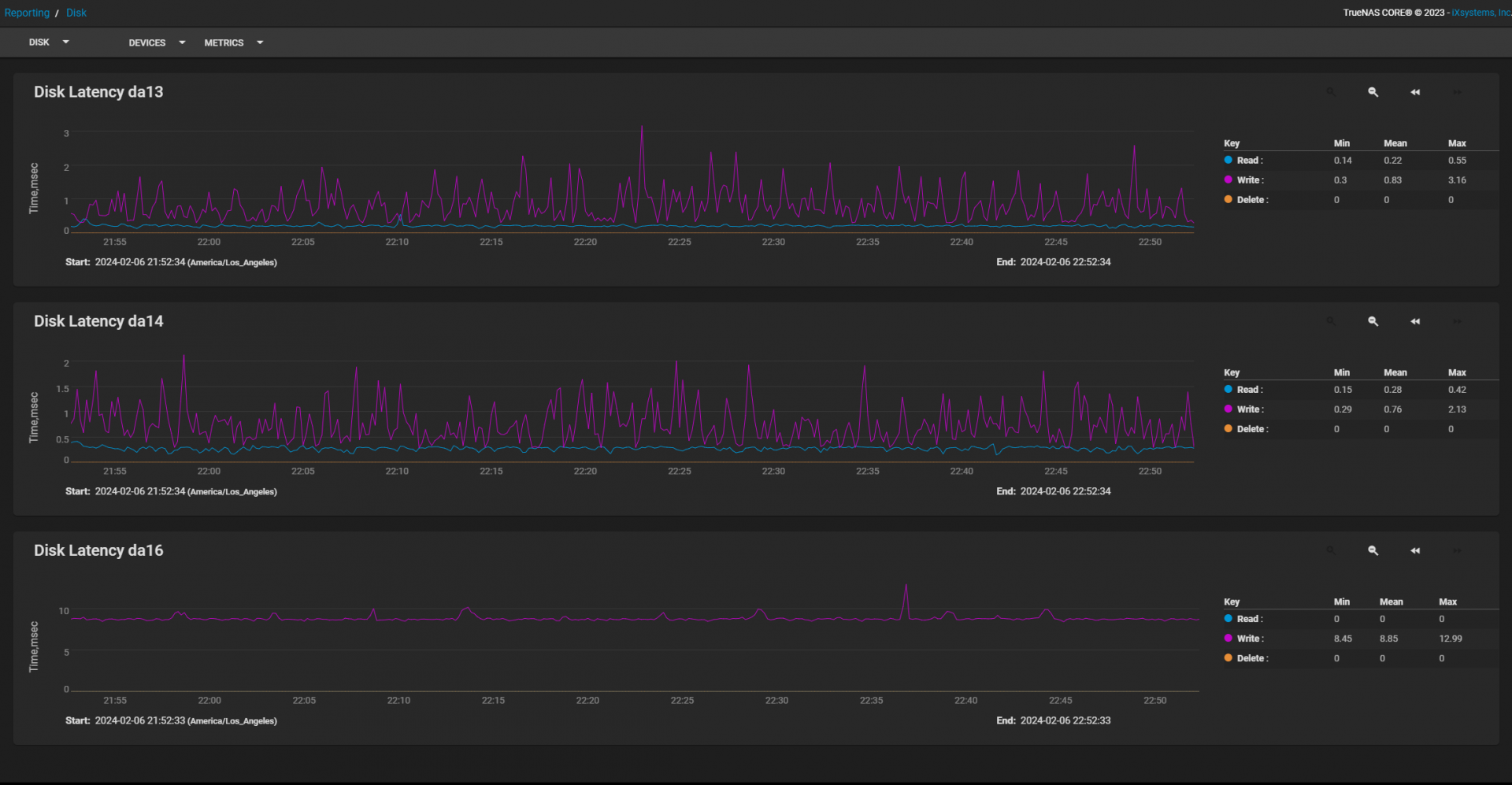Click the Disk Latency da13 title

[98, 92]
